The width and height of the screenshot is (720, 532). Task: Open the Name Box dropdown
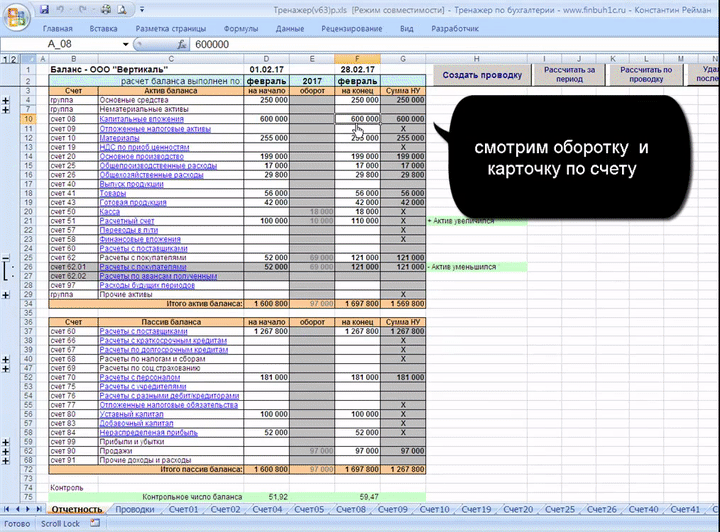coord(125,45)
